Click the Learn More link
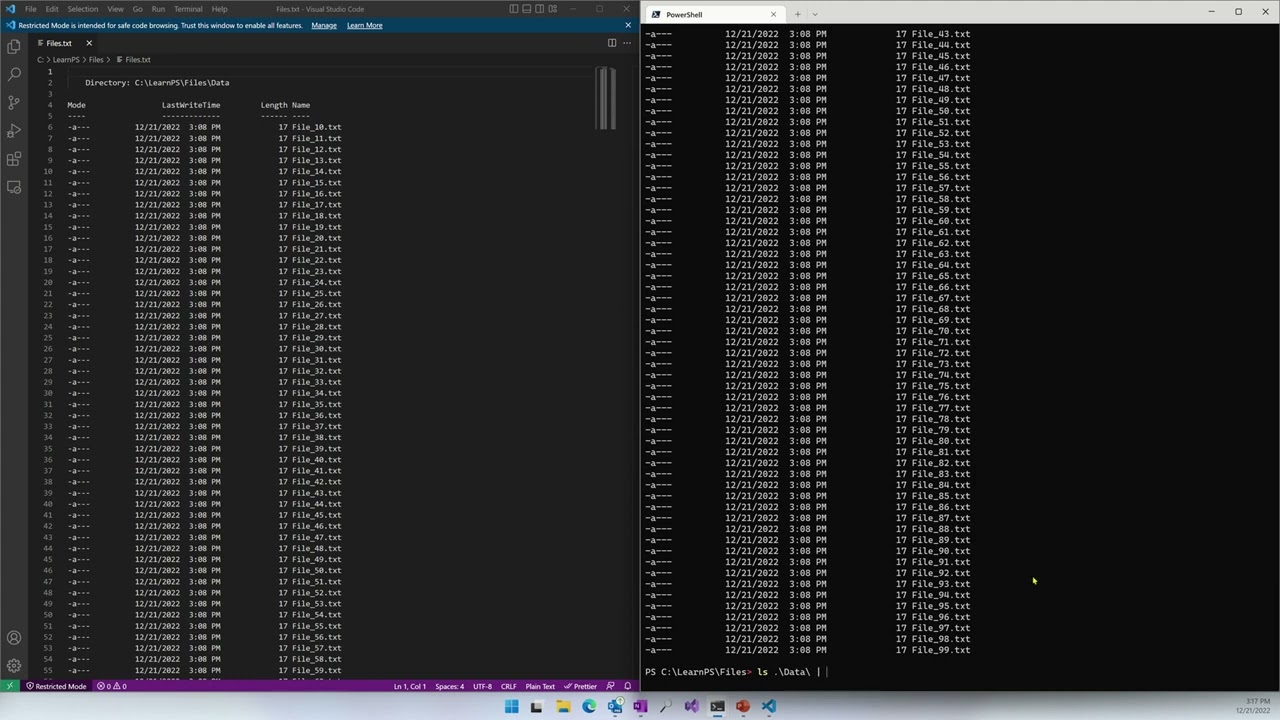The image size is (1280, 720). pos(364,25)
